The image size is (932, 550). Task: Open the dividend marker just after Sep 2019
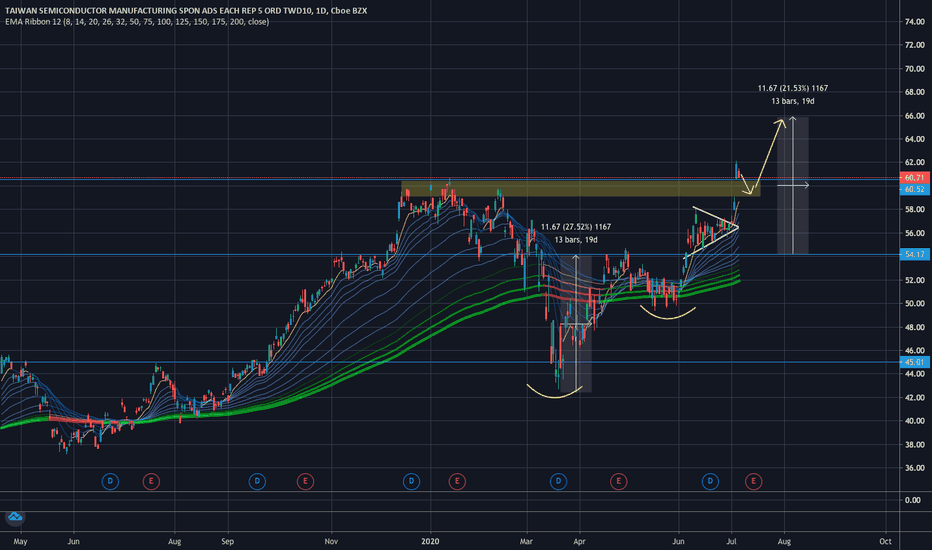[x=257, y=481]
